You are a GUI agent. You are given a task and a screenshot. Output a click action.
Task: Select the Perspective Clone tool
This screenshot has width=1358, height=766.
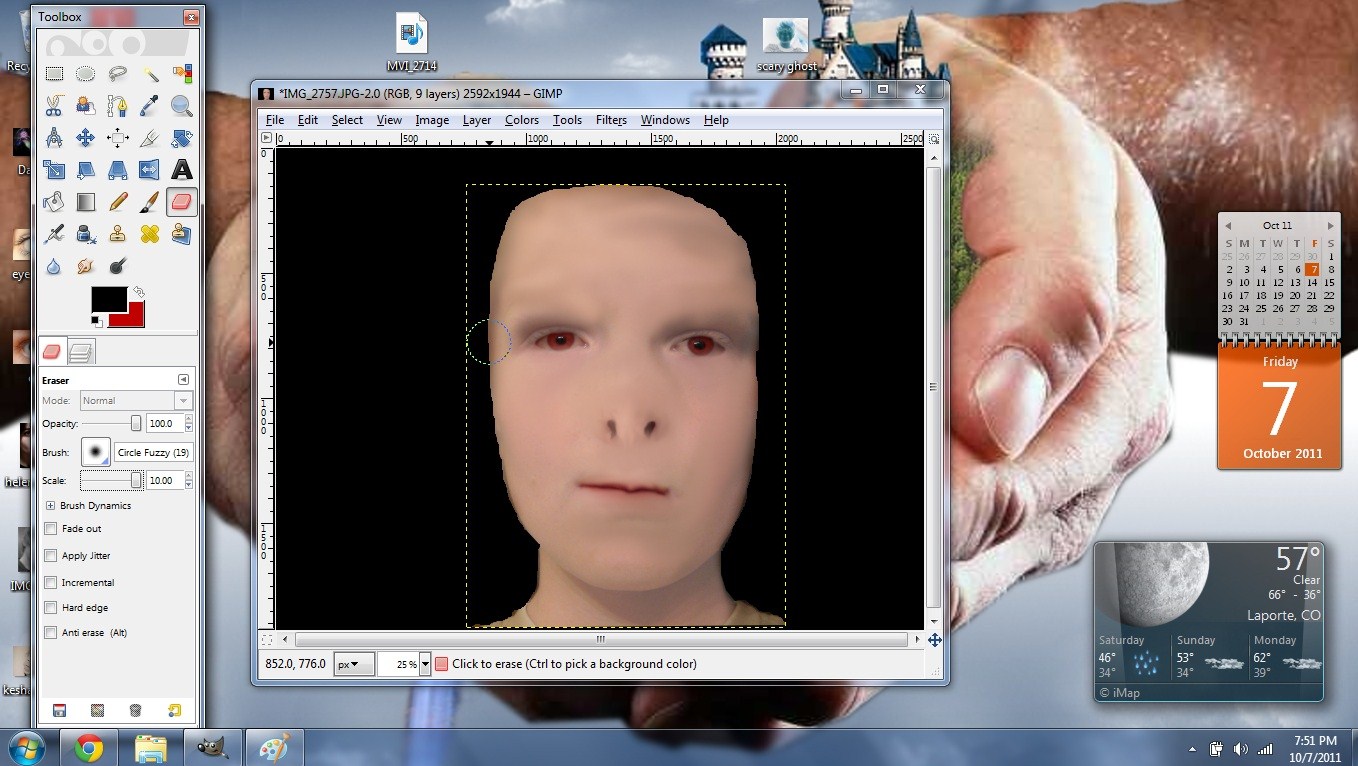[x=182, y=234]
